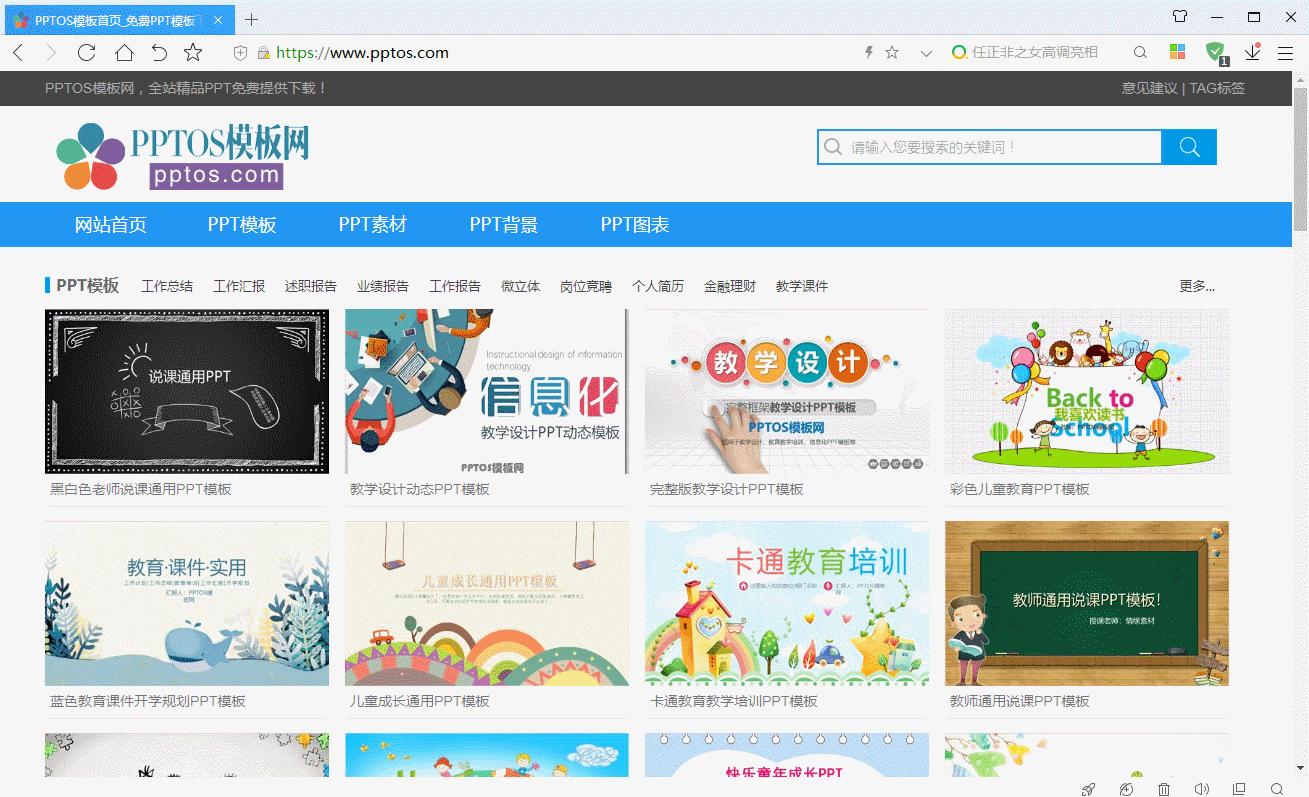Click the undo closed tab arrow icon
This screenshot has height=797, width=1309.
click(x=159, y=53)
